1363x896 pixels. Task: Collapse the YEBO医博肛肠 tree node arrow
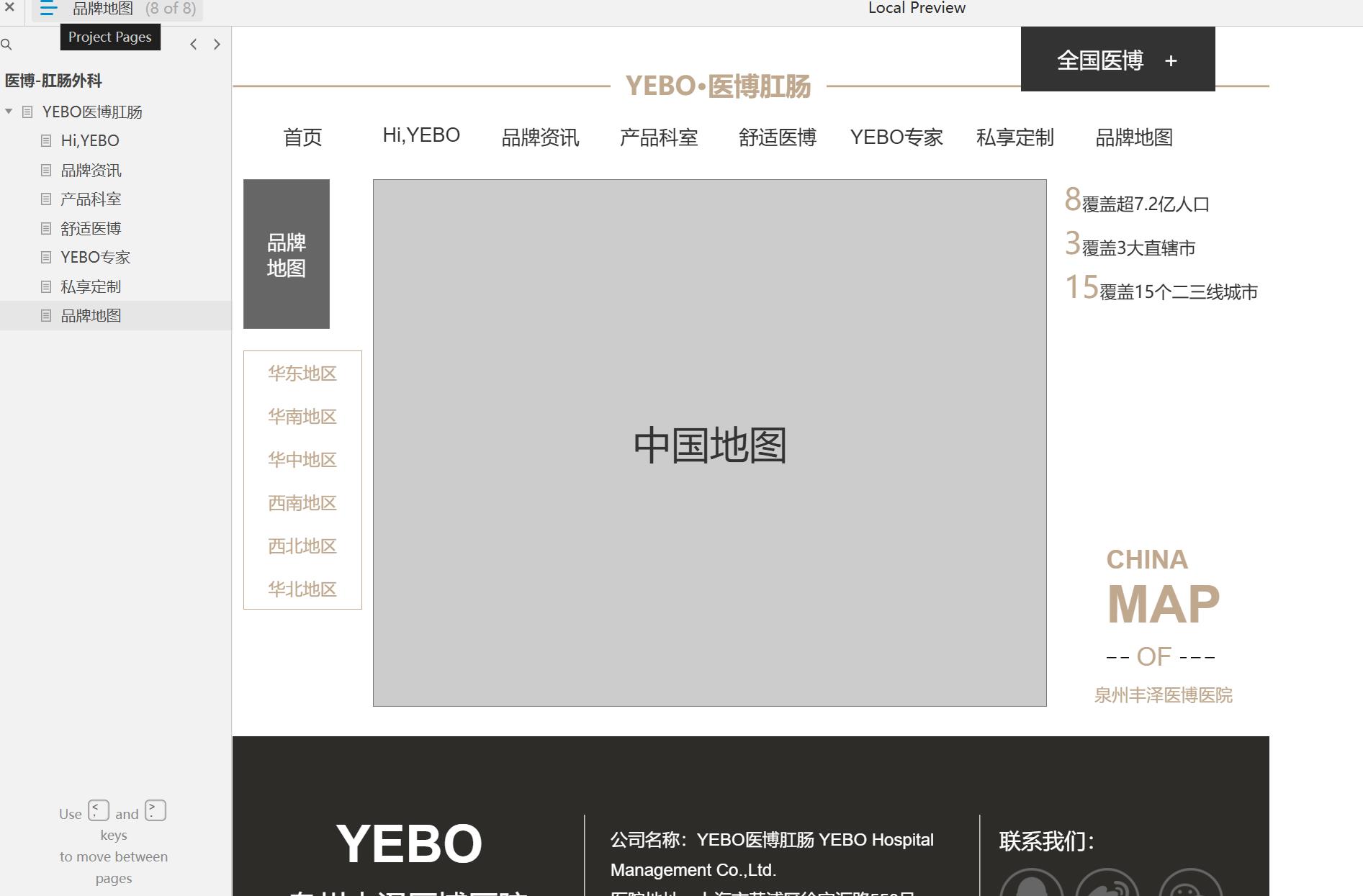9,112
